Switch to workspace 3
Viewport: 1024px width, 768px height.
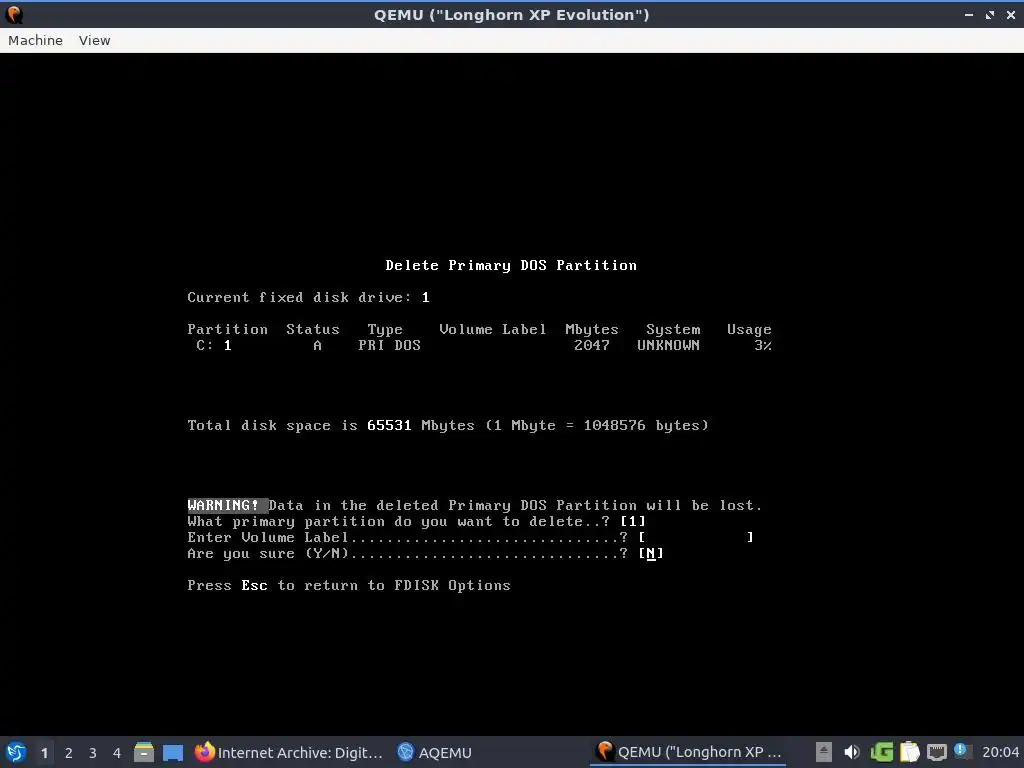(x=93, y=753)
